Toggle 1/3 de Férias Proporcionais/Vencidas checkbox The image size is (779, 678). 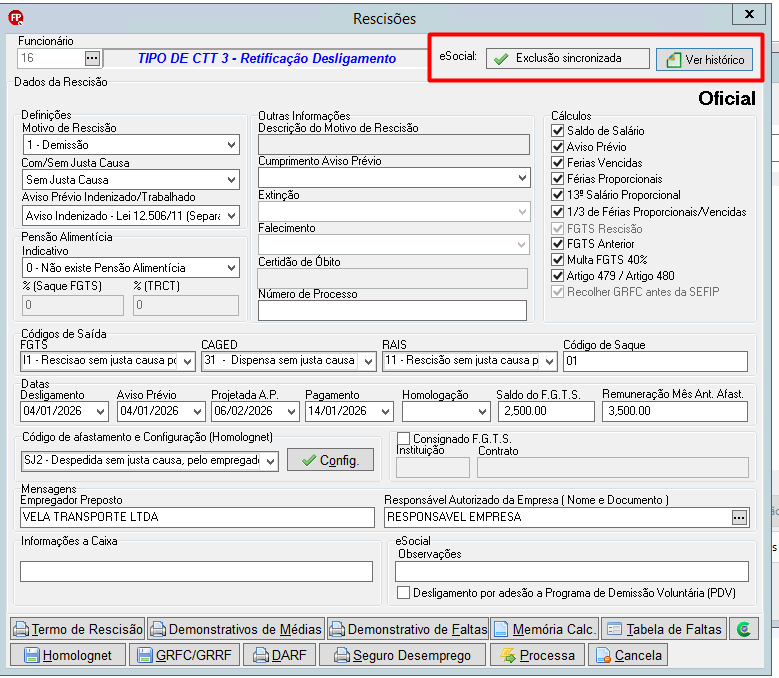pyautogui.click(x=557, y=212)
